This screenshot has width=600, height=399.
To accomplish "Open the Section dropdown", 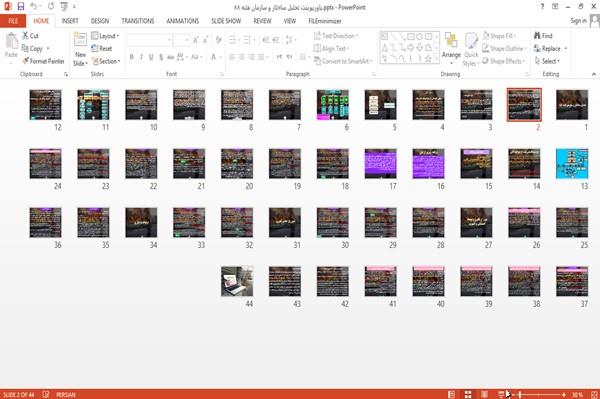I will (106, 61).
